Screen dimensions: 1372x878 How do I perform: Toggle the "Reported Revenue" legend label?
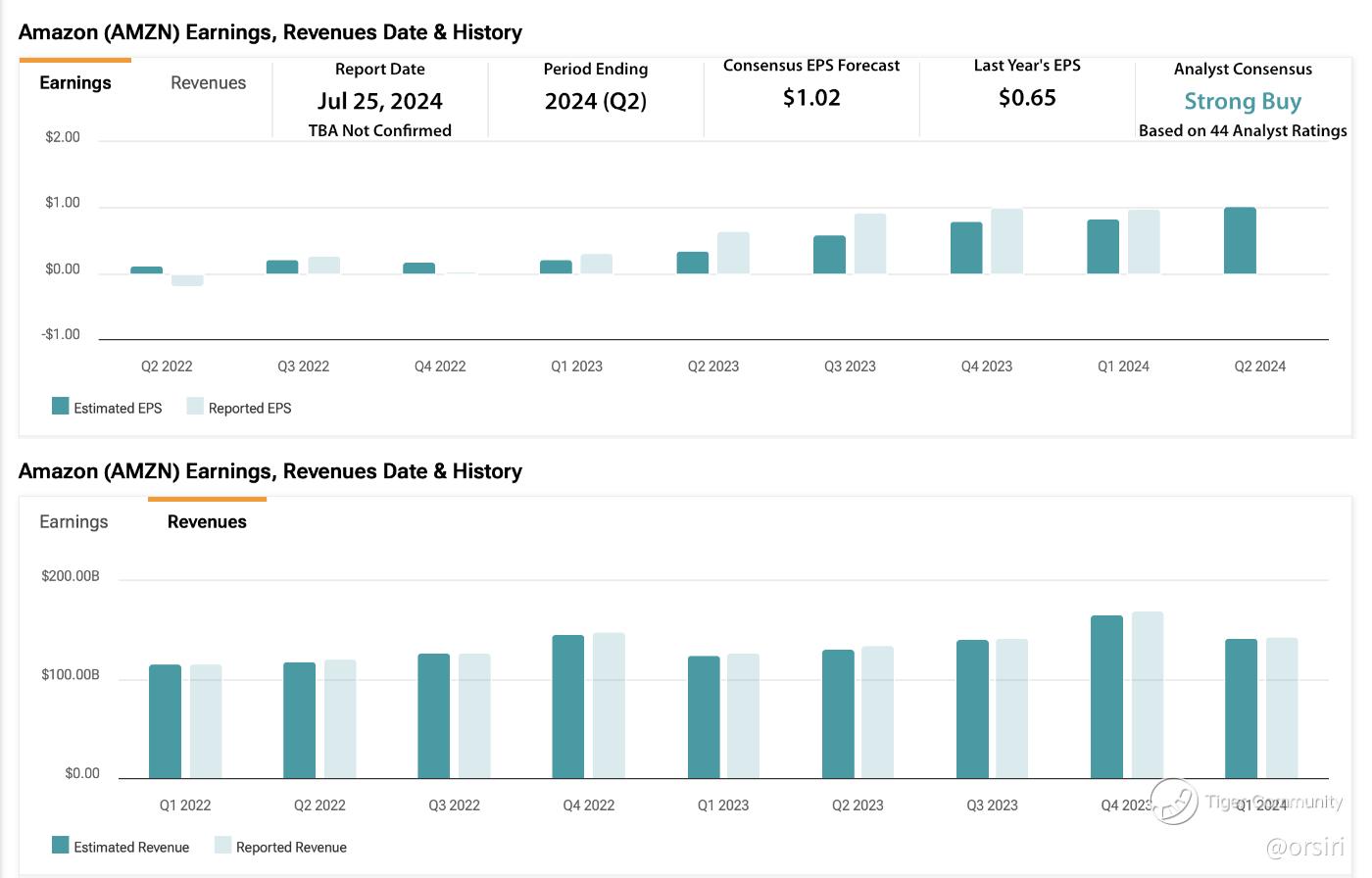tap(291, 848)
